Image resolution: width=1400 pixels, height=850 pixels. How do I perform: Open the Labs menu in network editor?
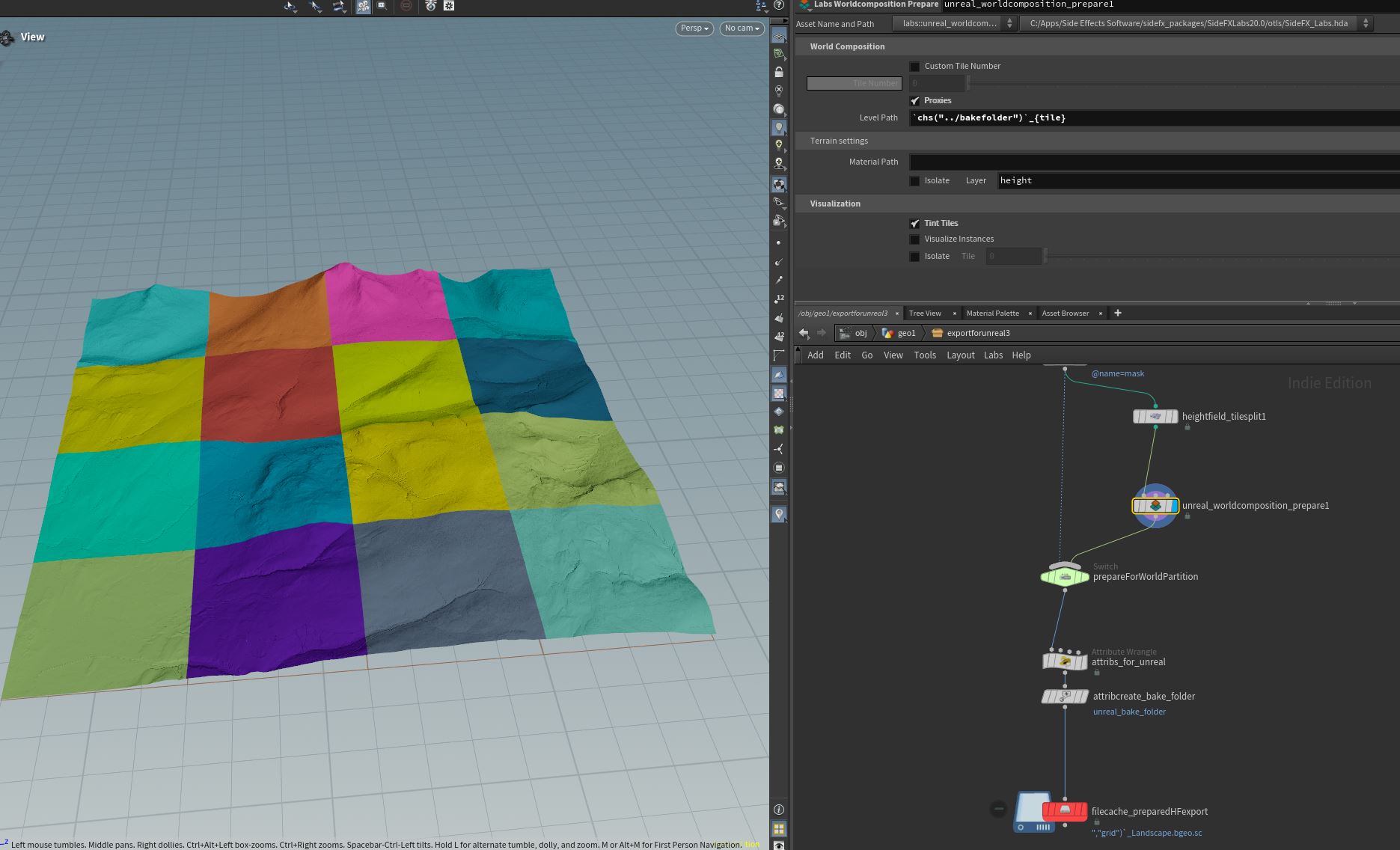tap(993, 355)
